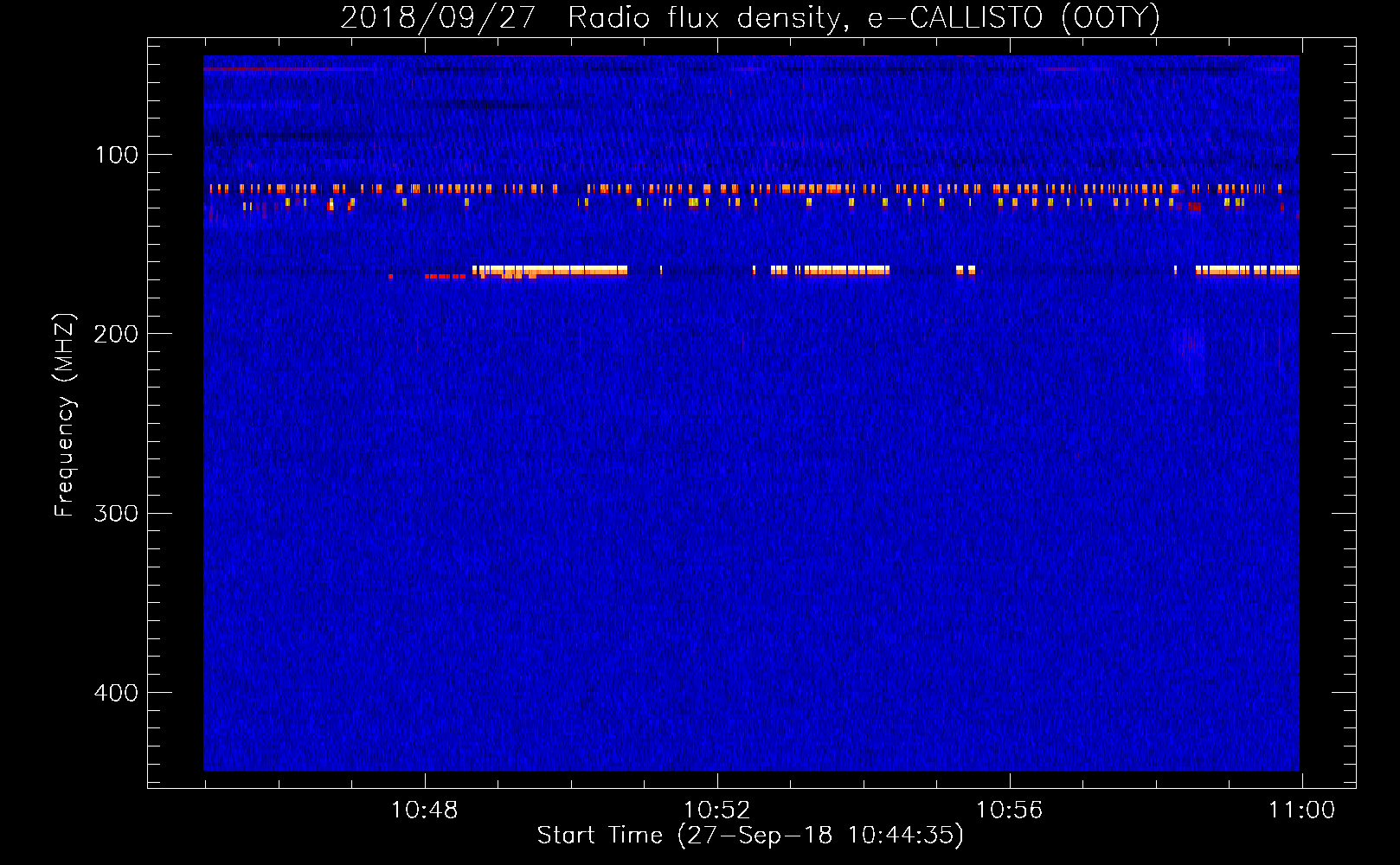Click the 10:48 time tick label

coord(424,811)
